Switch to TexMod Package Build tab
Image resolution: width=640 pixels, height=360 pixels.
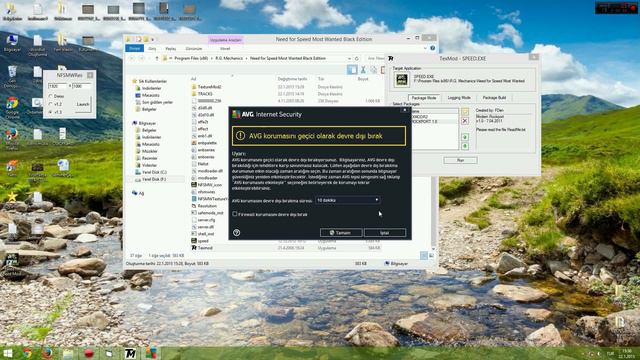tap(494, 98)
